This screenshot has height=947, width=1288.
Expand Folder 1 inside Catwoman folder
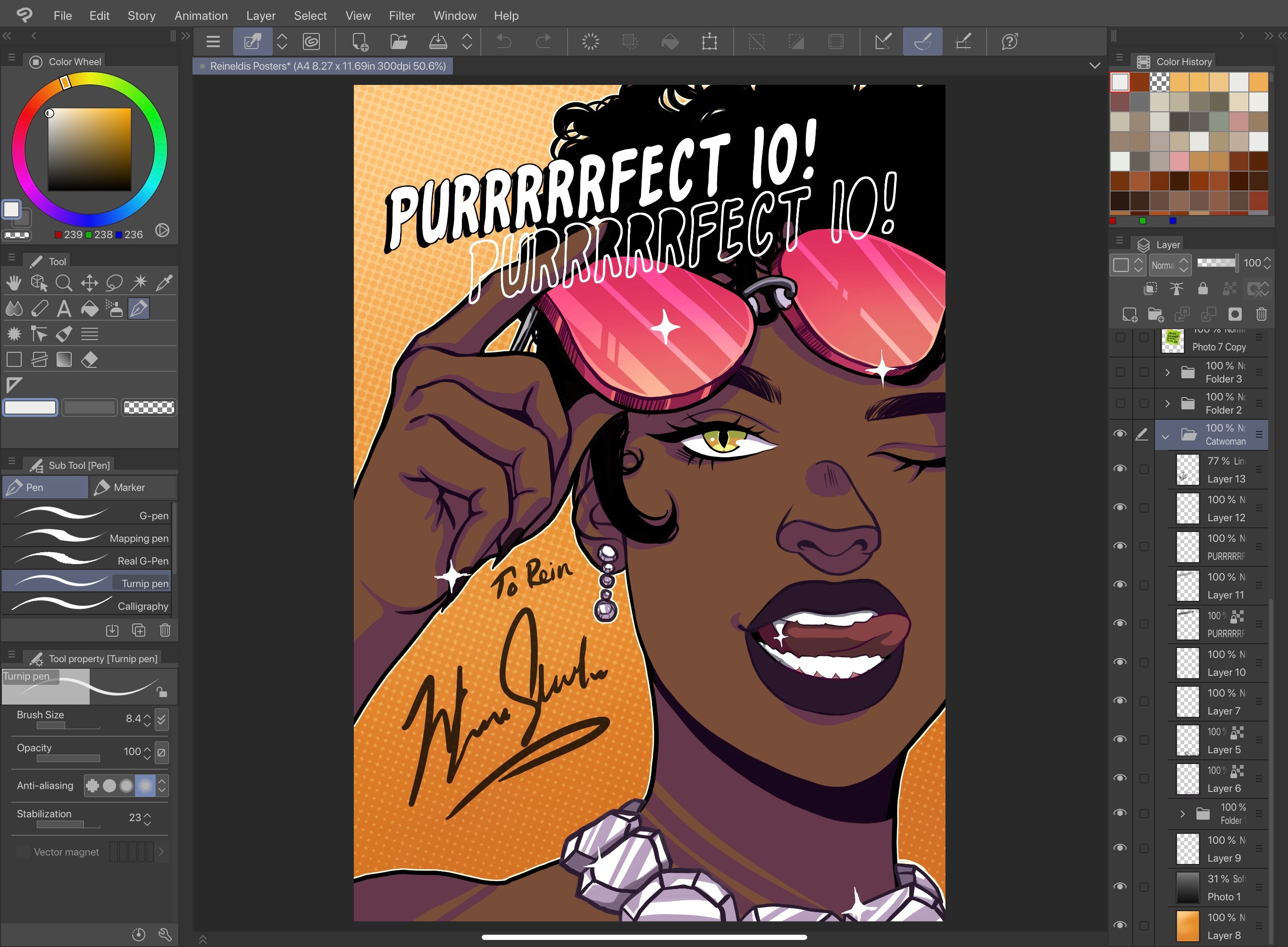(1182, 814)
